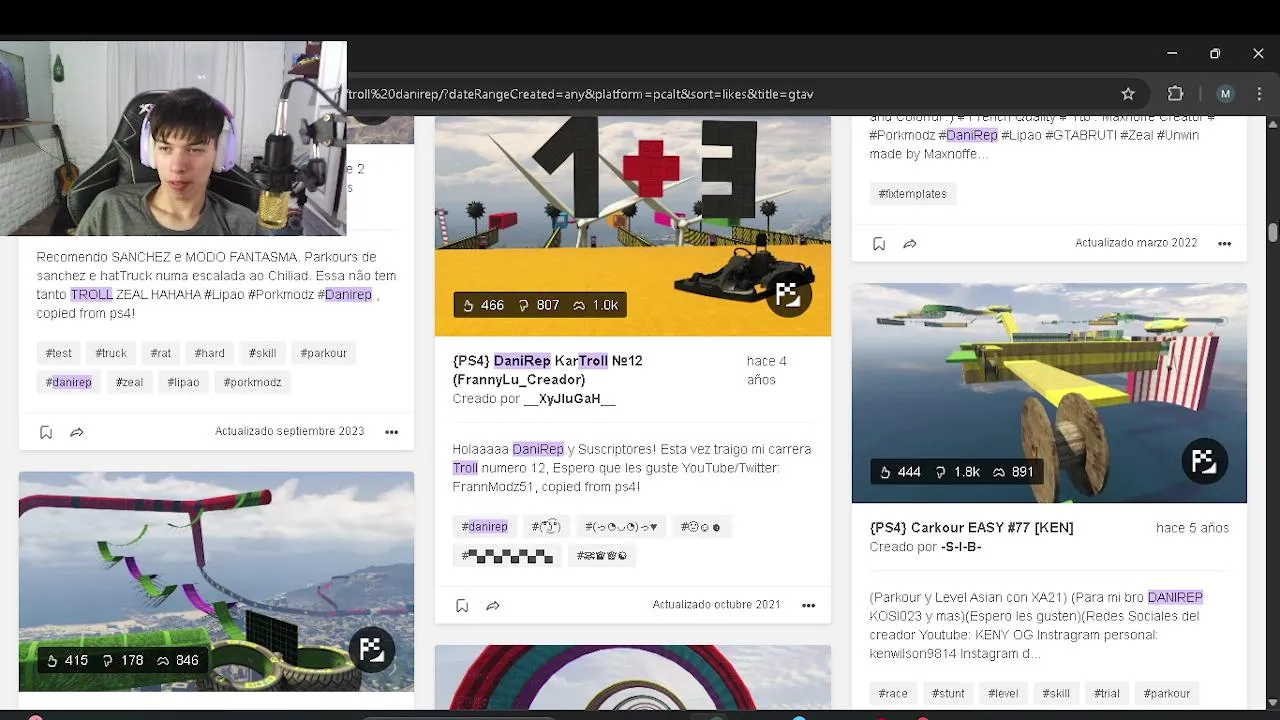Open the Carkour wooden platform thumbnail
The image size is (1280, 720).
pos(1049,393)
